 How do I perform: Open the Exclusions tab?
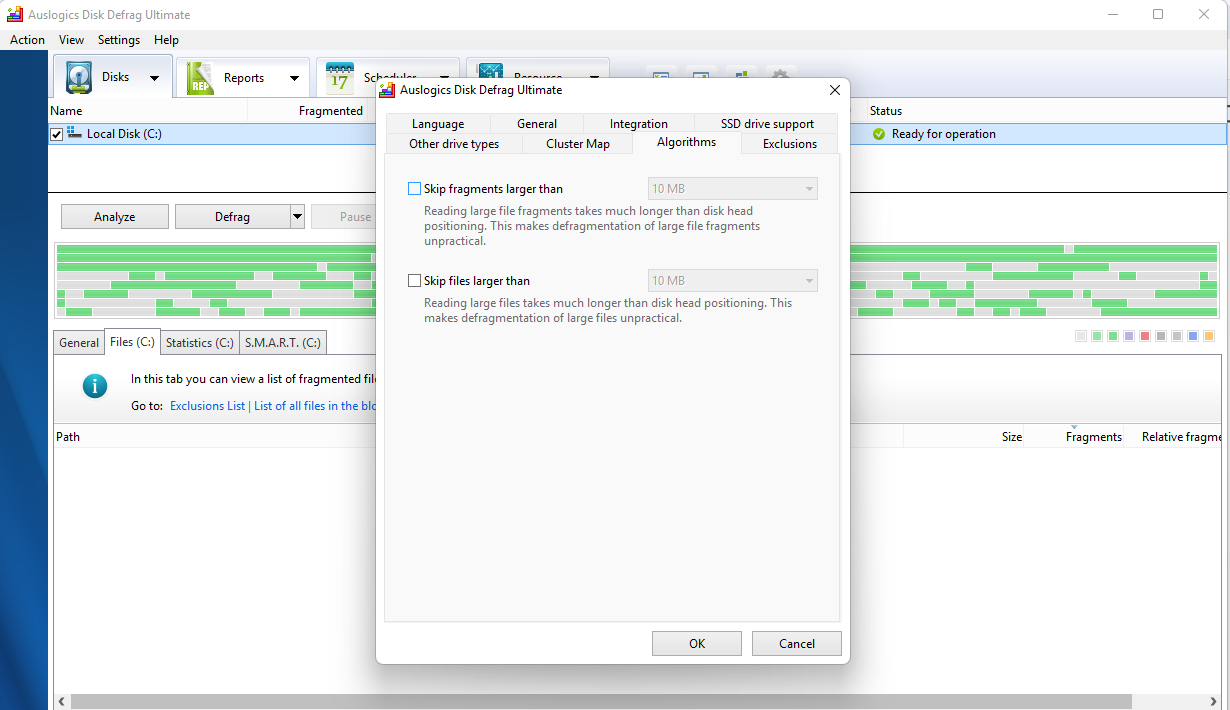pos(790,144)
